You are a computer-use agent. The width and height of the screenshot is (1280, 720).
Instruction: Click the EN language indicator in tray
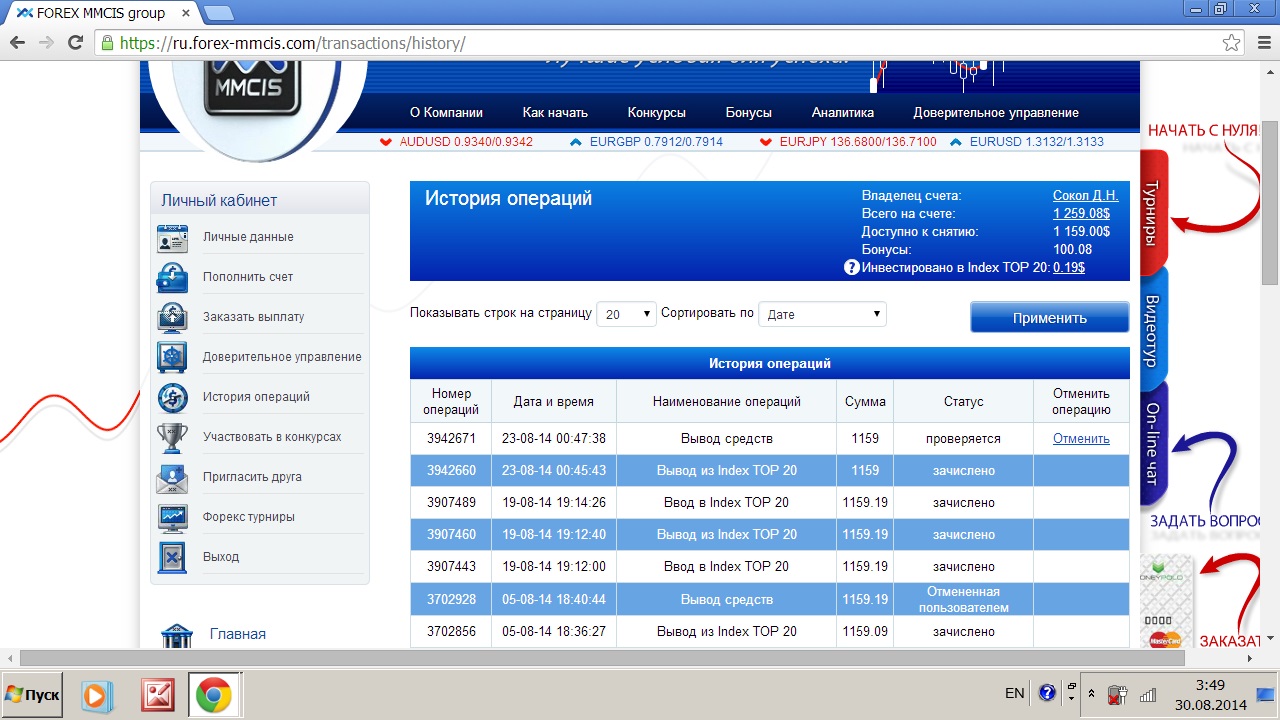pyautogui.click(x=1014, y=693)
